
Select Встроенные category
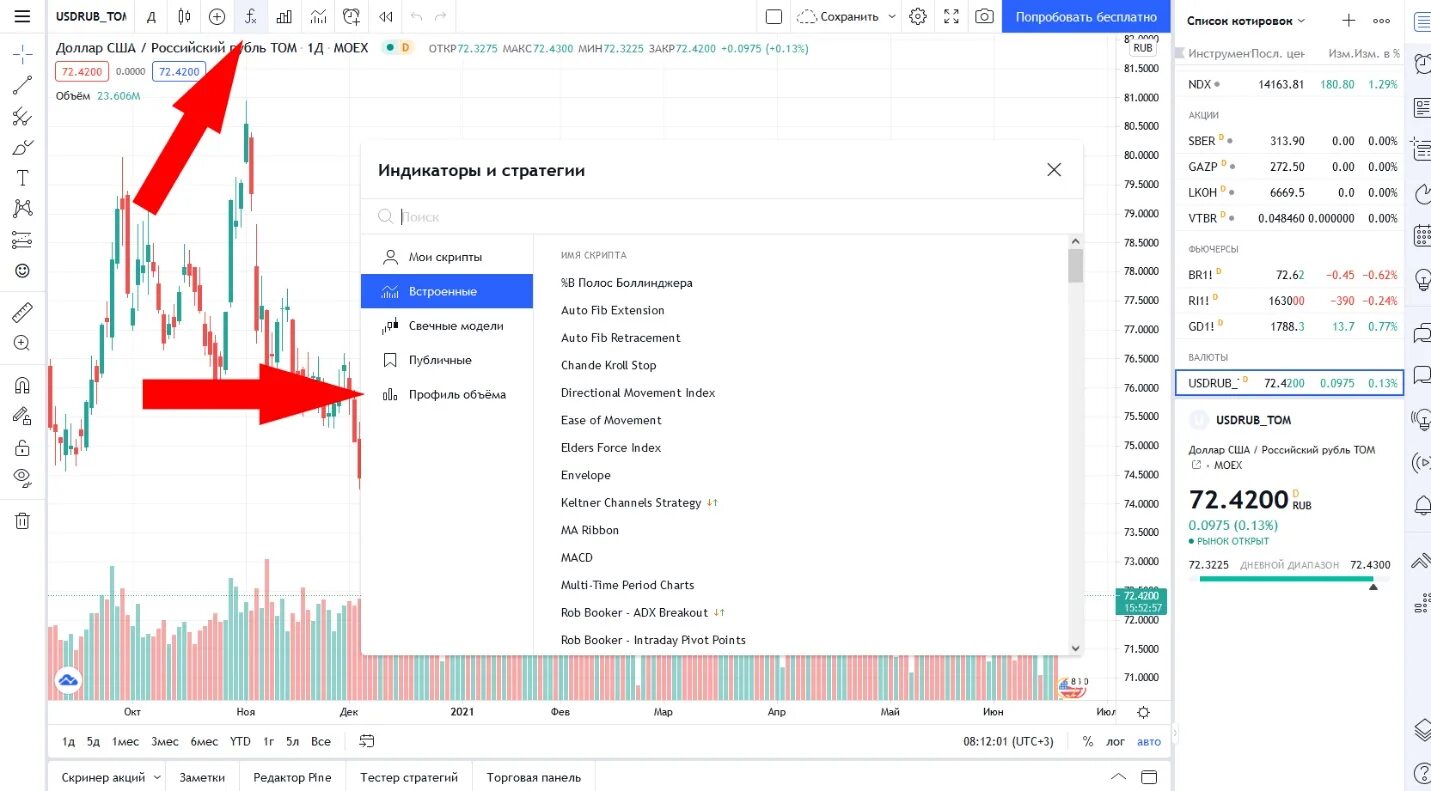447,291
